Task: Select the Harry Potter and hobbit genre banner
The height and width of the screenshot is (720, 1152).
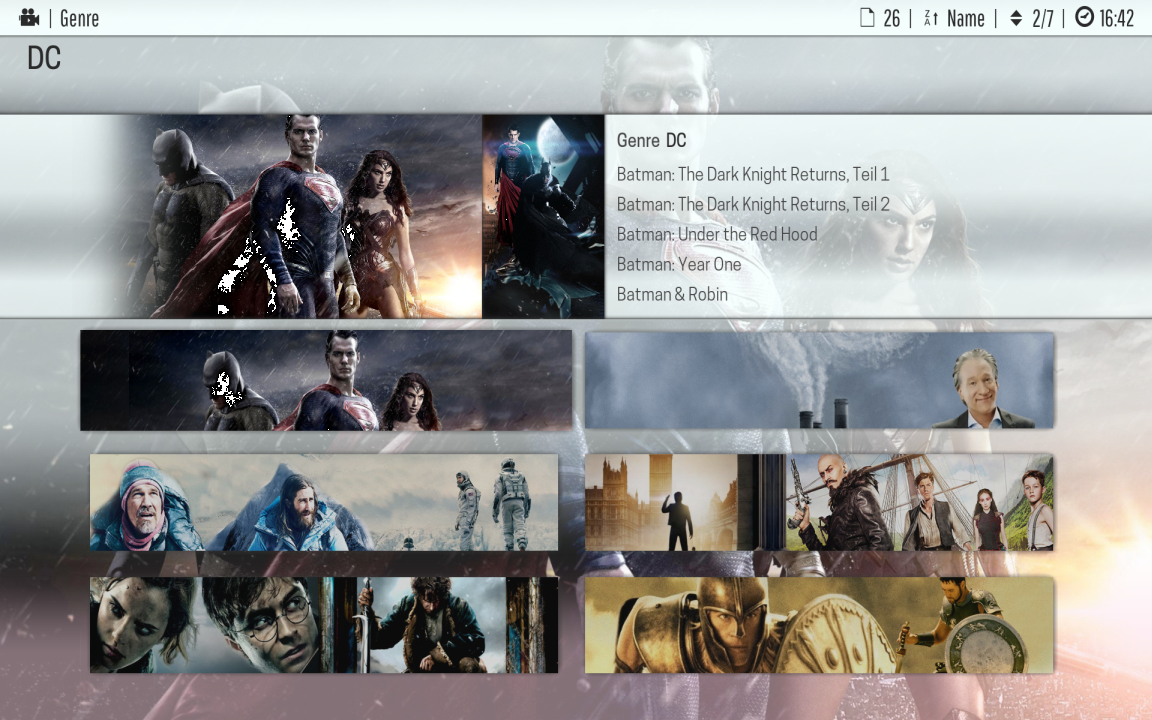Action: tap(324, 625)
